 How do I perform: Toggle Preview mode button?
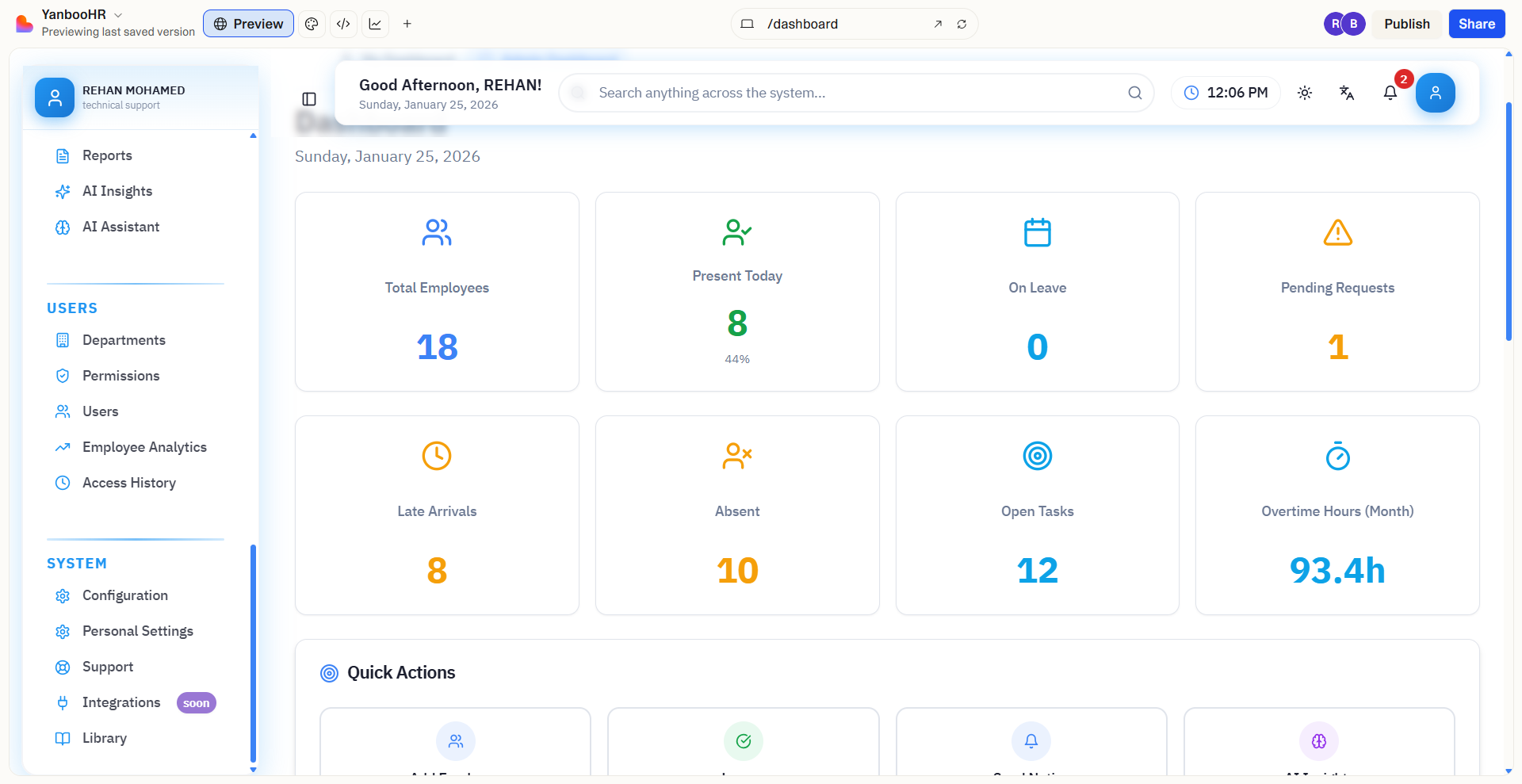(x=248, y=24)
